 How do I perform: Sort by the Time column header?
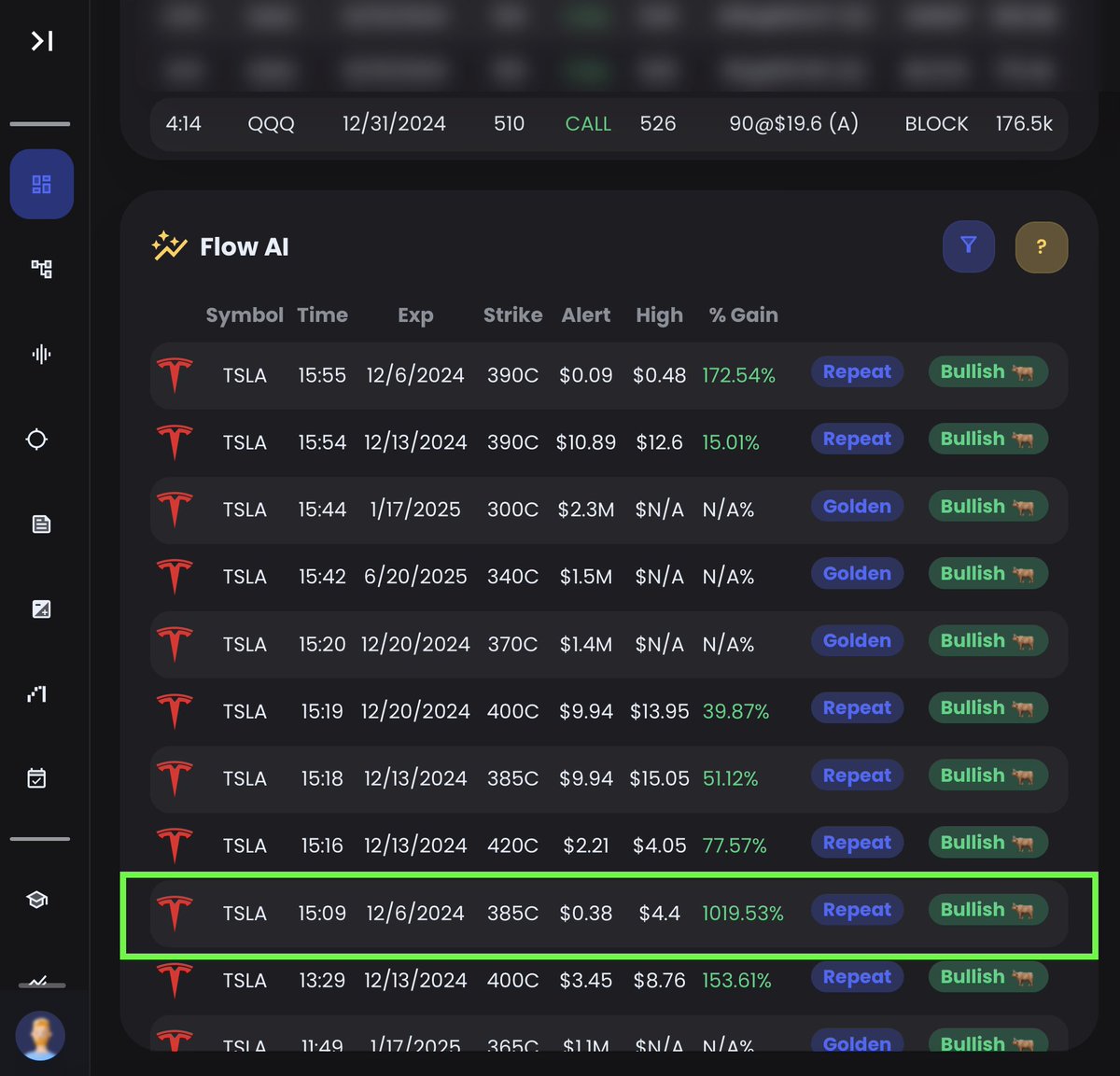pyautogui.click(x=322, y=315)
